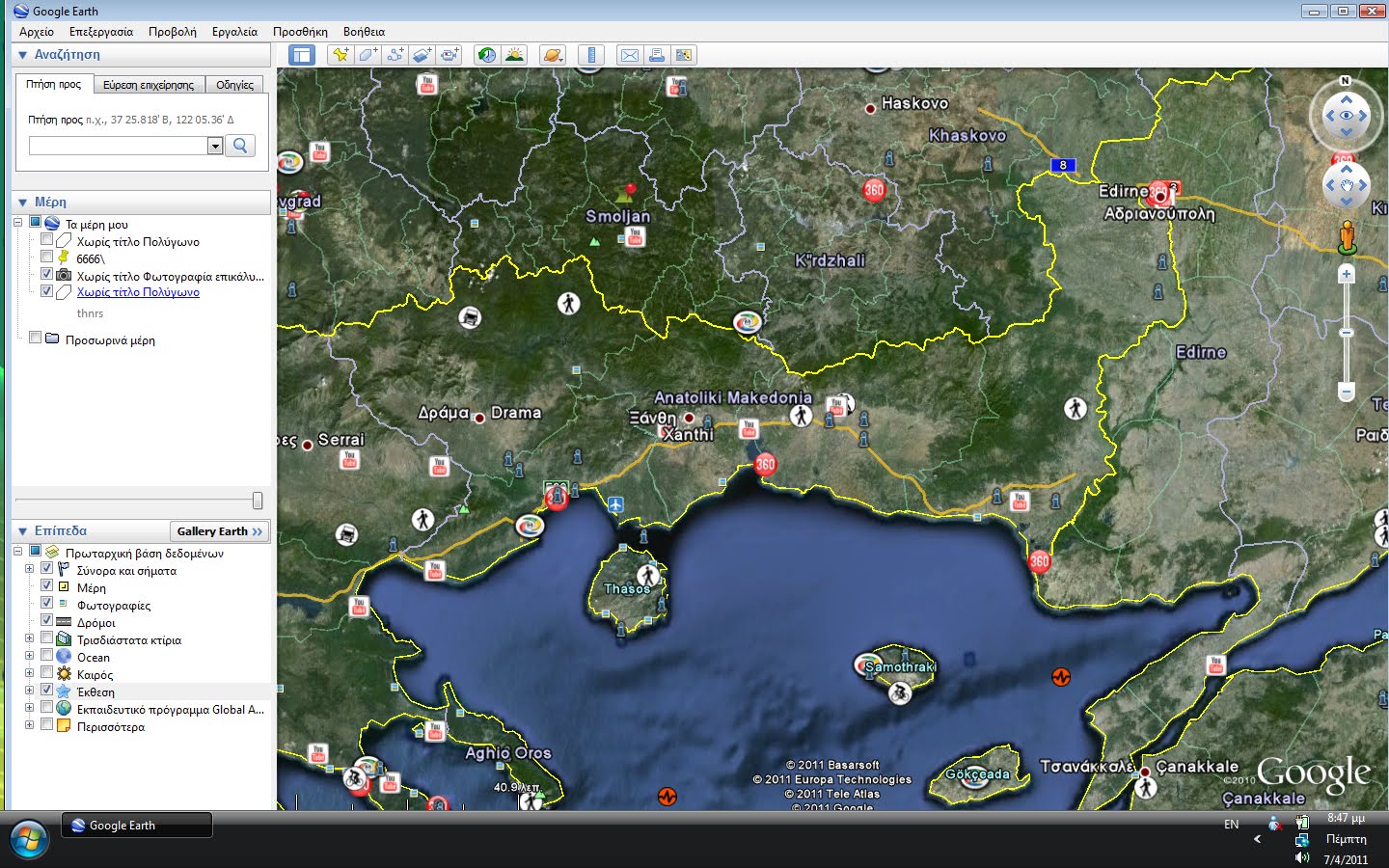
Task: Collapse the Τα μέρη μου tree node
Action: [x=18, y=223]
